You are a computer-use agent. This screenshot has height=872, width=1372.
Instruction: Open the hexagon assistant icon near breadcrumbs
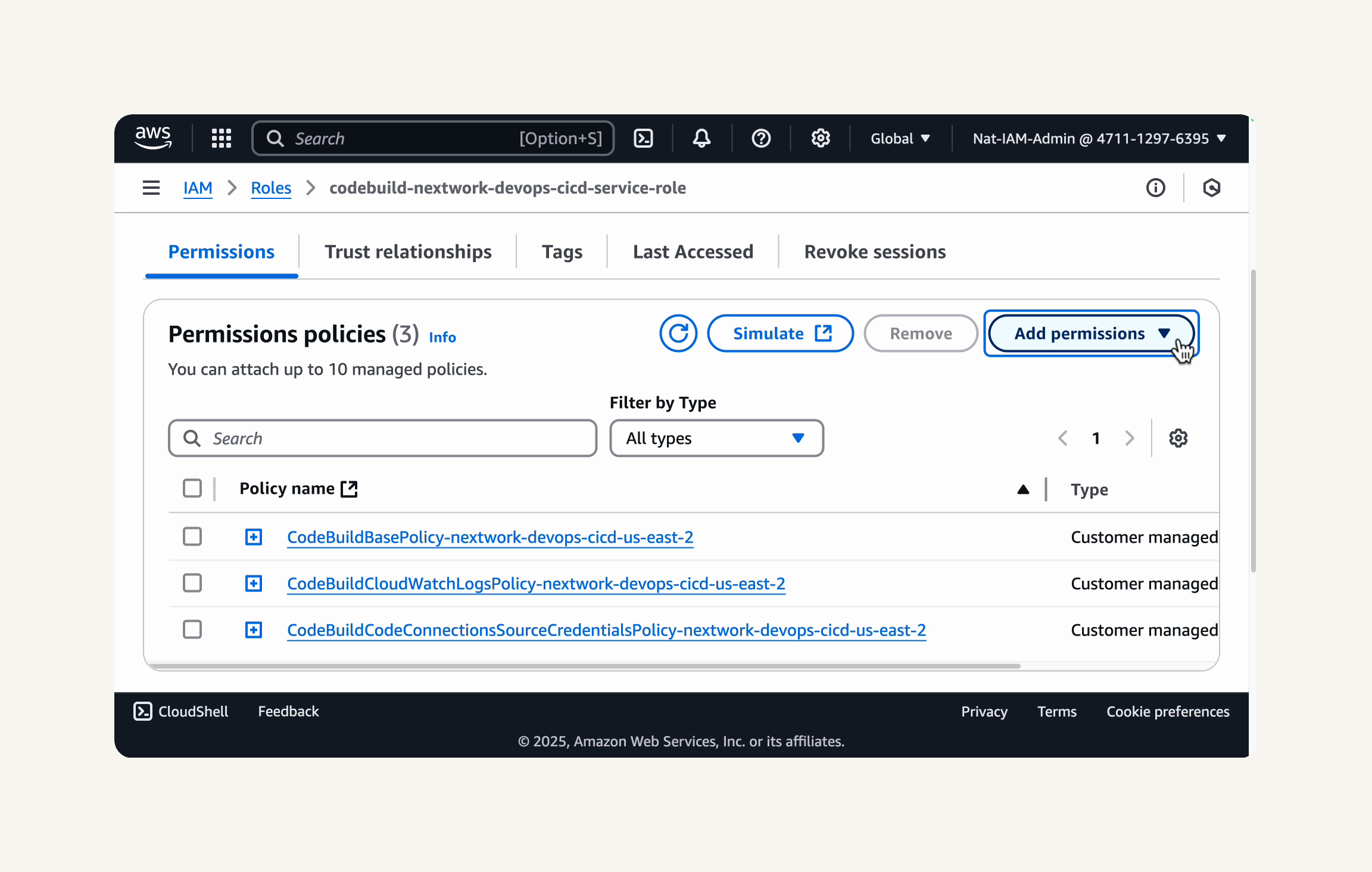tap(1211, 188)
